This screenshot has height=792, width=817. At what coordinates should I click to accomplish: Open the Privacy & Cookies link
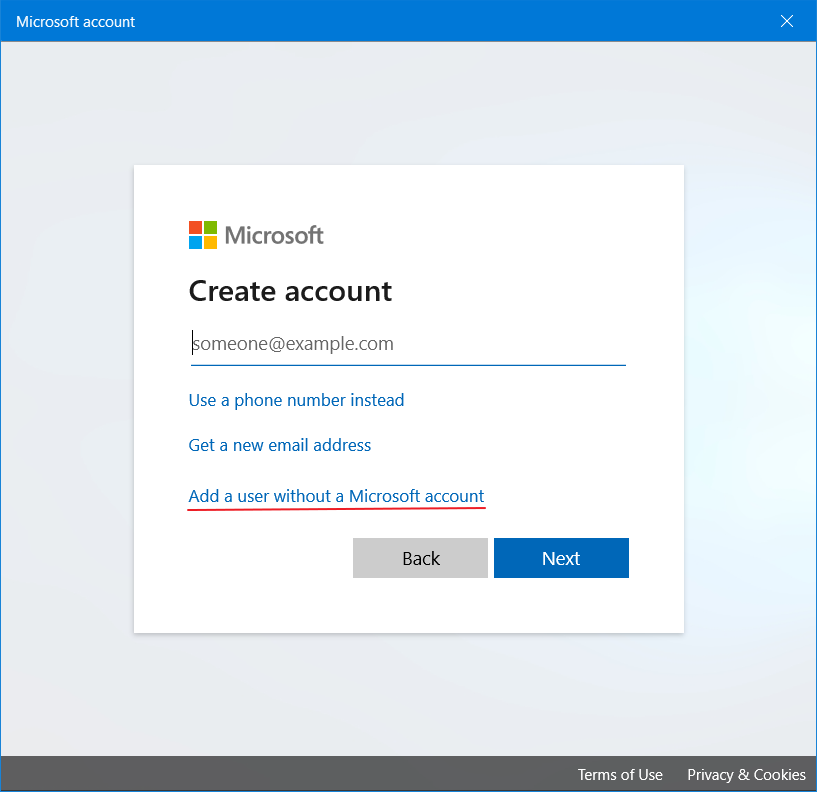(746, 775)
